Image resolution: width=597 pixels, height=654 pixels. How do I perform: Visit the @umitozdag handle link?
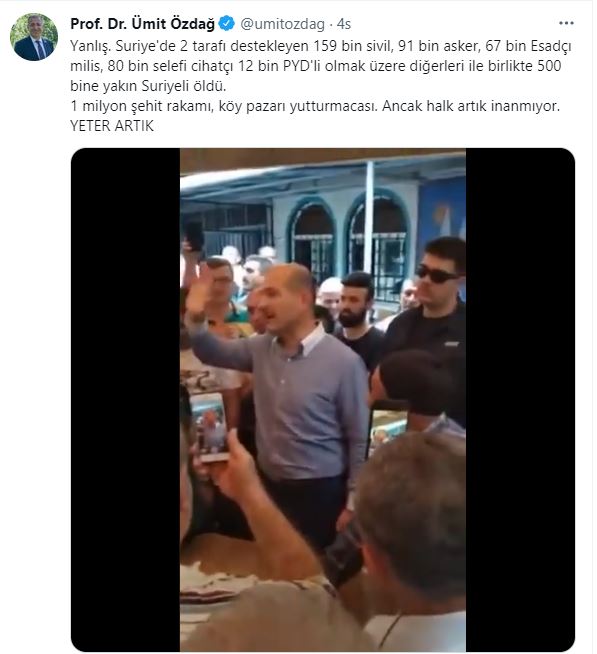tap(282, 24)
